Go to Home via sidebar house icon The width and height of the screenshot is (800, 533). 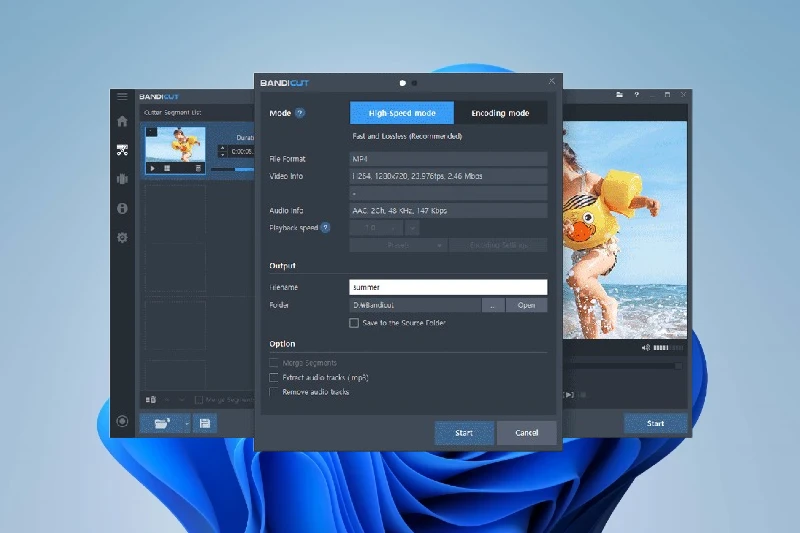(122, 121)
